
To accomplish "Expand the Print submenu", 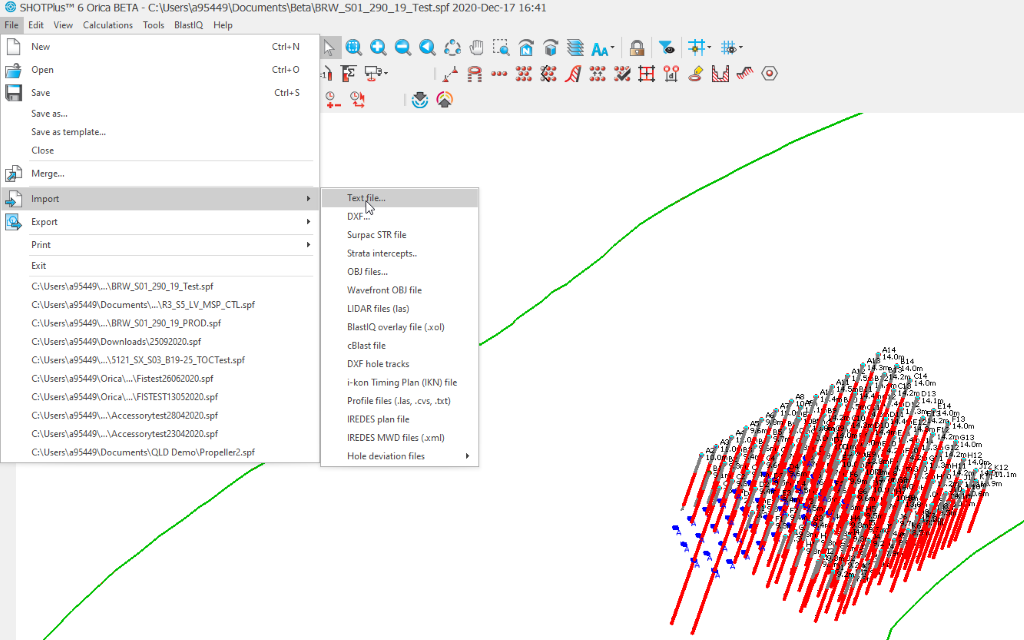I will (160, 245).
